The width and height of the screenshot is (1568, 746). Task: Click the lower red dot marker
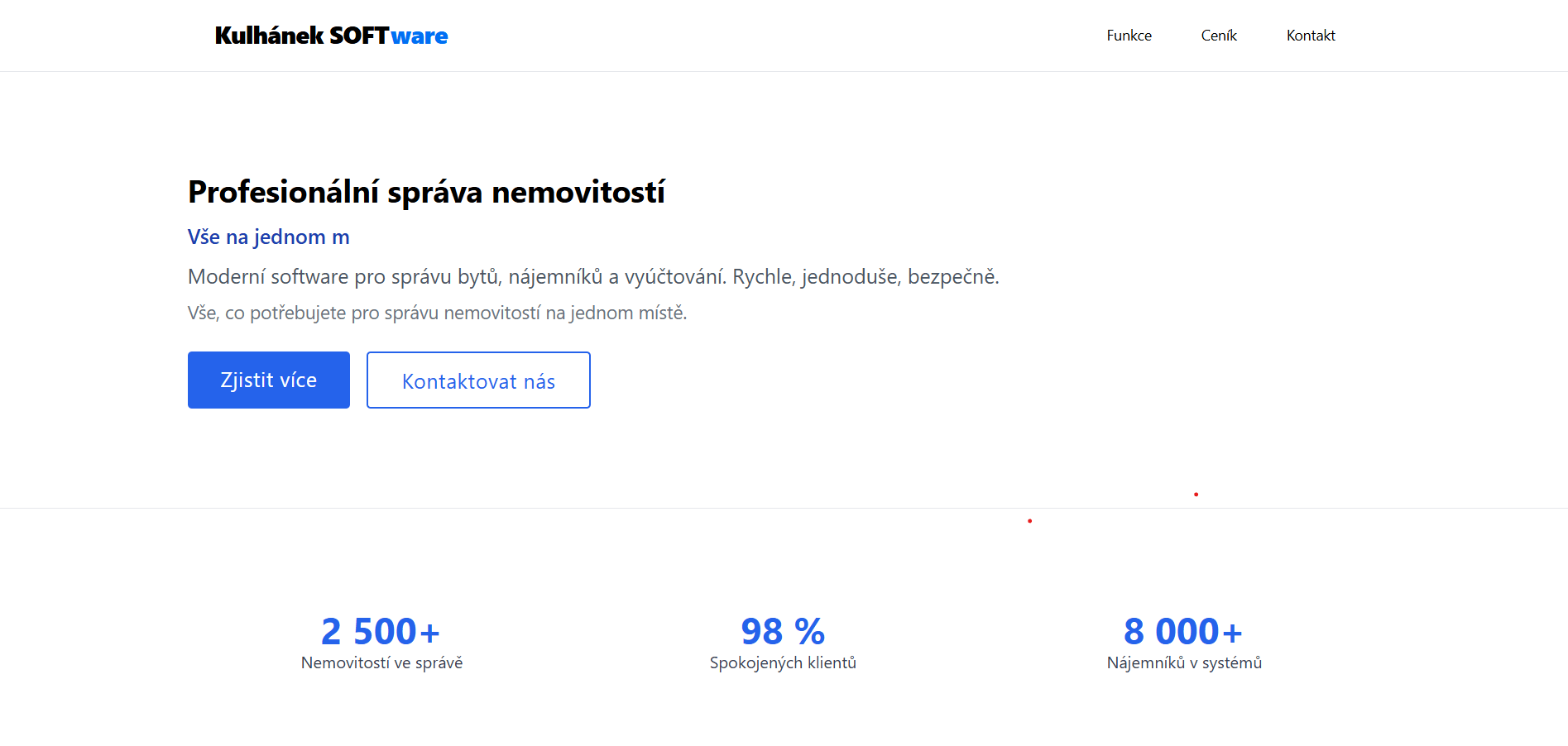[1030, 521]
